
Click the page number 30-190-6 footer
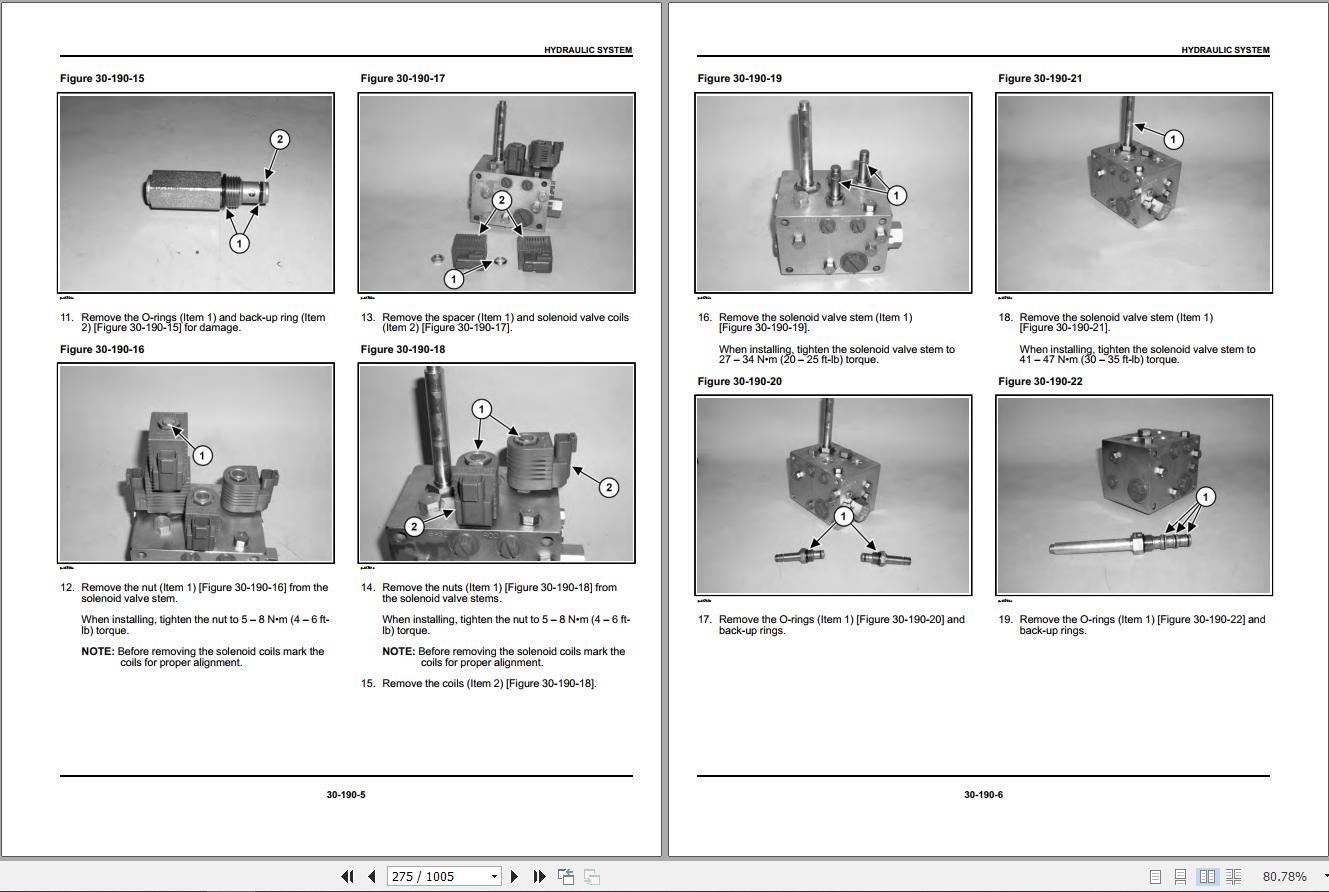pos(983,795)
